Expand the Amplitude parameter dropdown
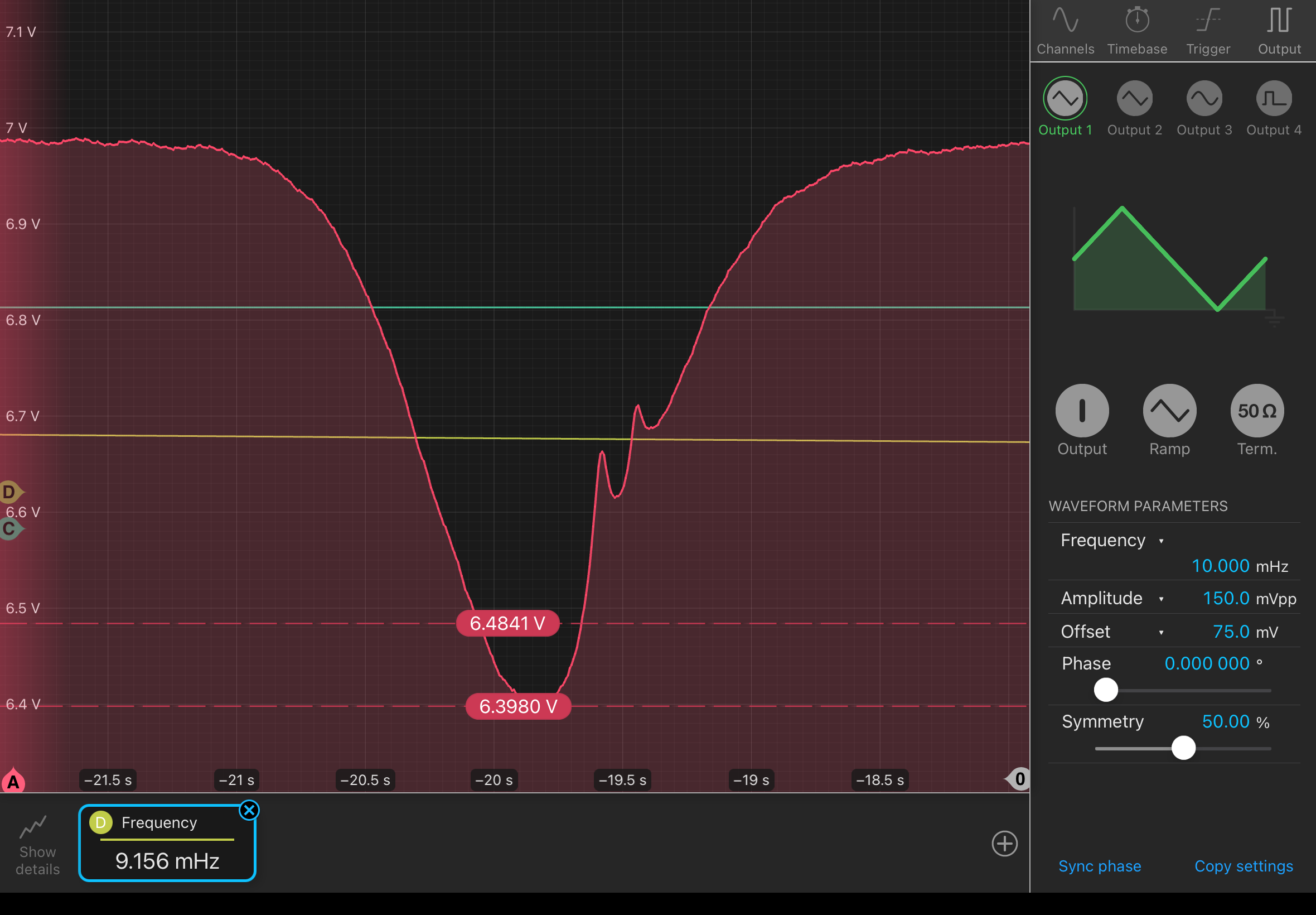This screenshot has width=1316, height=915. pyautogui.click(x=1111, y=598)
